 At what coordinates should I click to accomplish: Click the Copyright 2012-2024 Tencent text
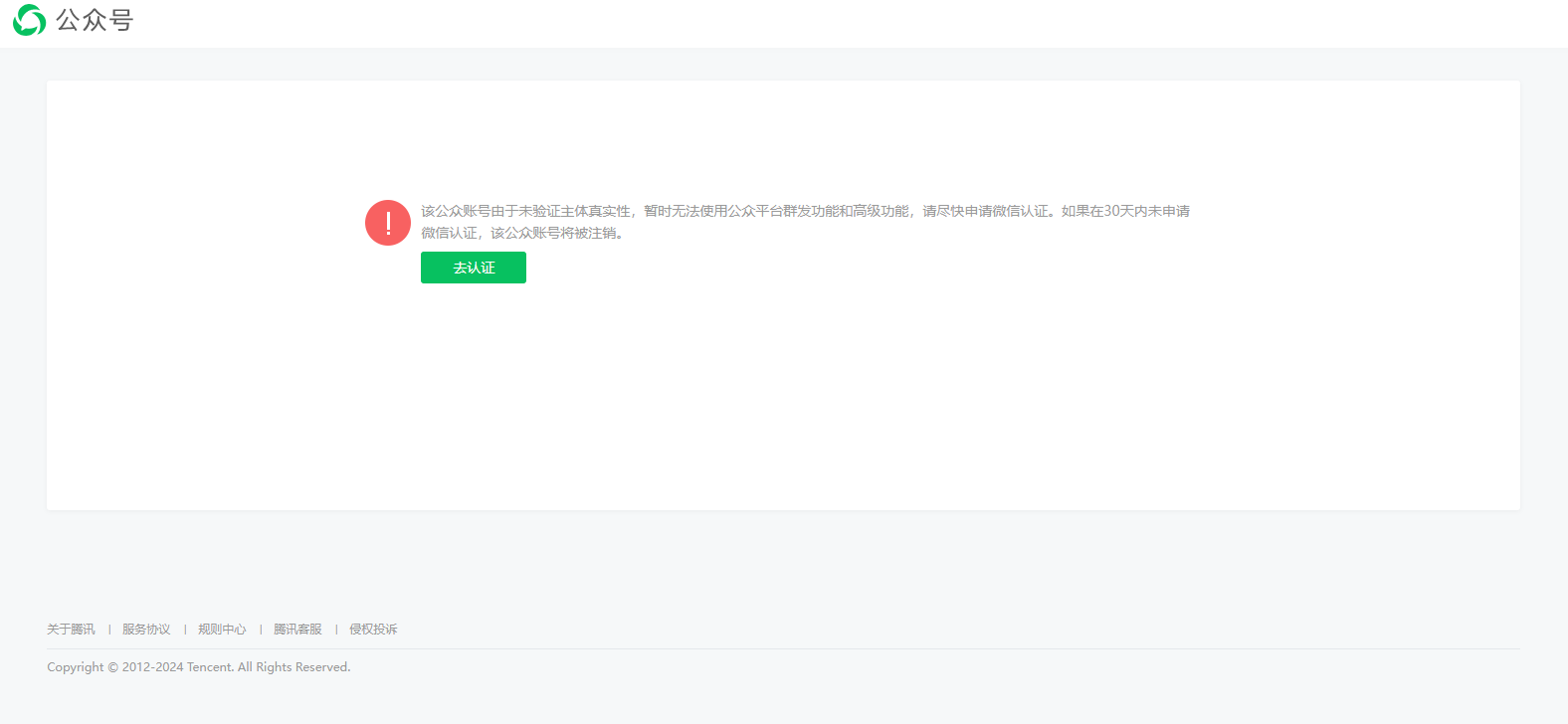199,667
